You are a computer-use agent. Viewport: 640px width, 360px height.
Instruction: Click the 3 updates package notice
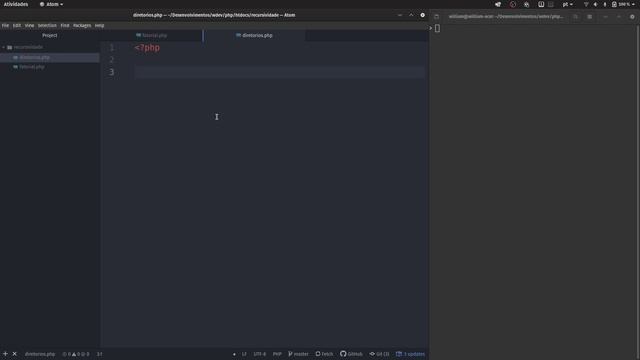click(411, 354)
